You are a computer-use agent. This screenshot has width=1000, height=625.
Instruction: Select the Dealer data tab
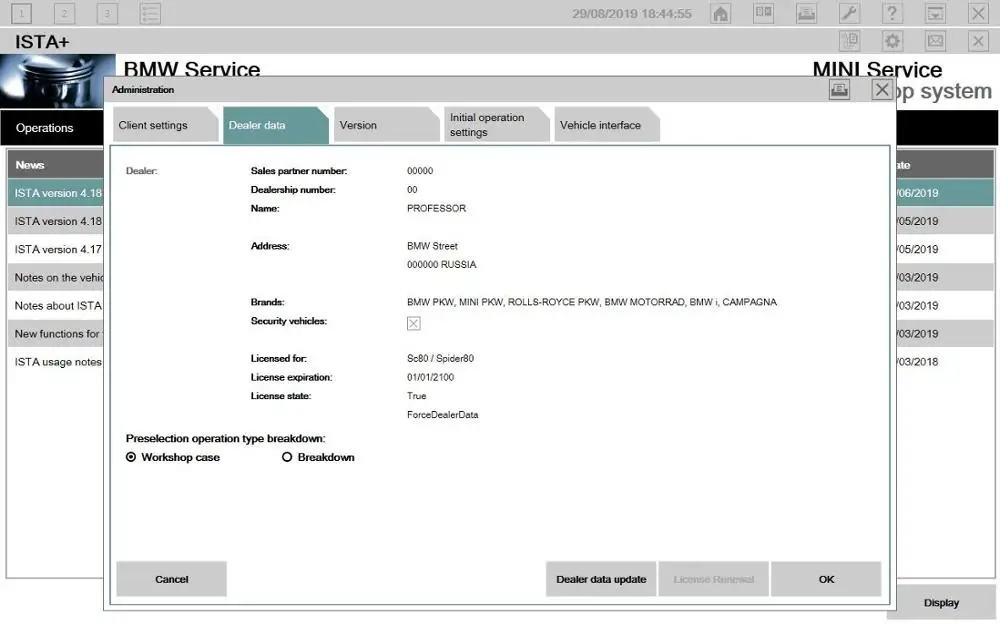coord(276,125)
